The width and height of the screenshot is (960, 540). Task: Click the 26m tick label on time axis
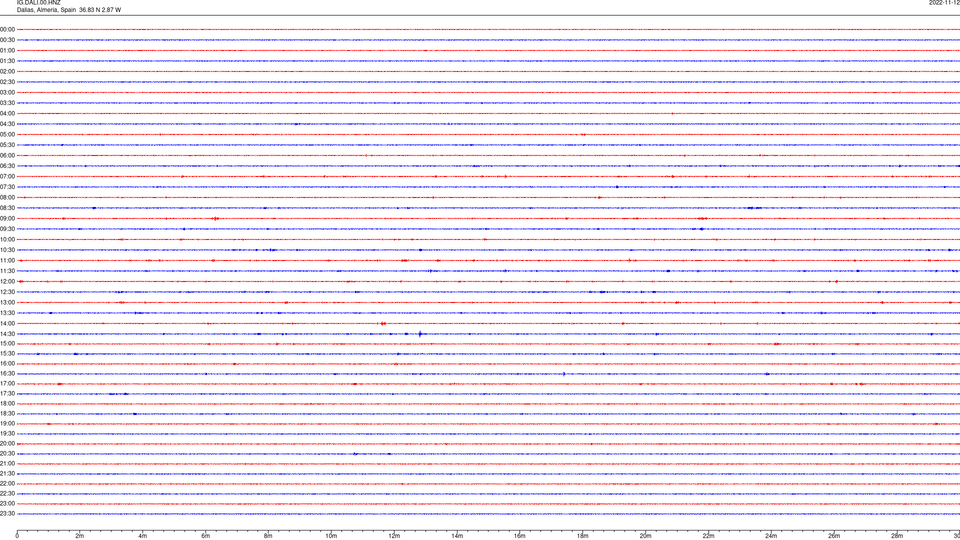834,536
